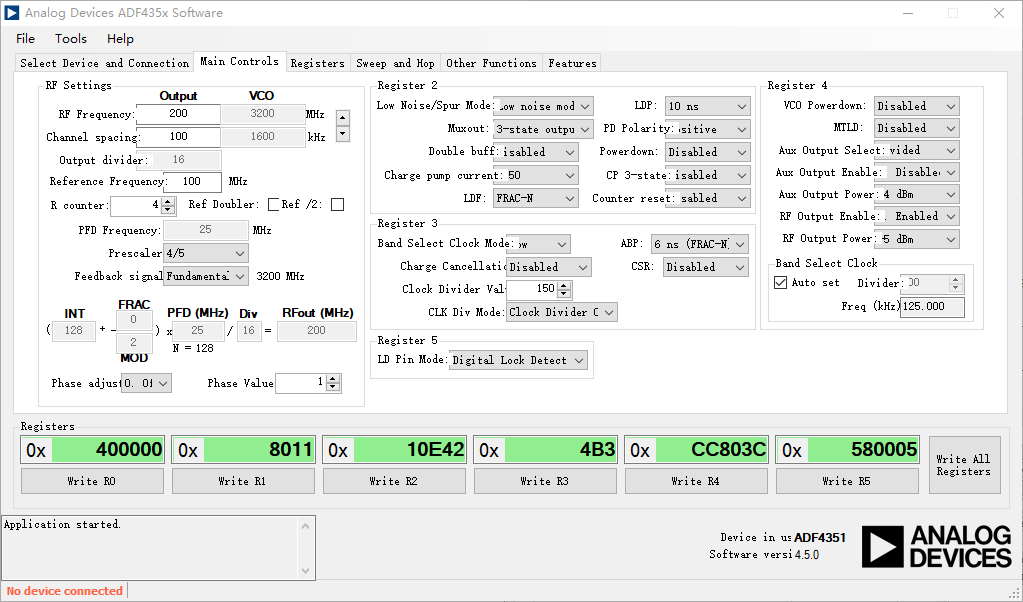Screen dimensions: 1023x602
Task: Increase the Clock Divider Value spinner
Action: (x=564, y=285)
